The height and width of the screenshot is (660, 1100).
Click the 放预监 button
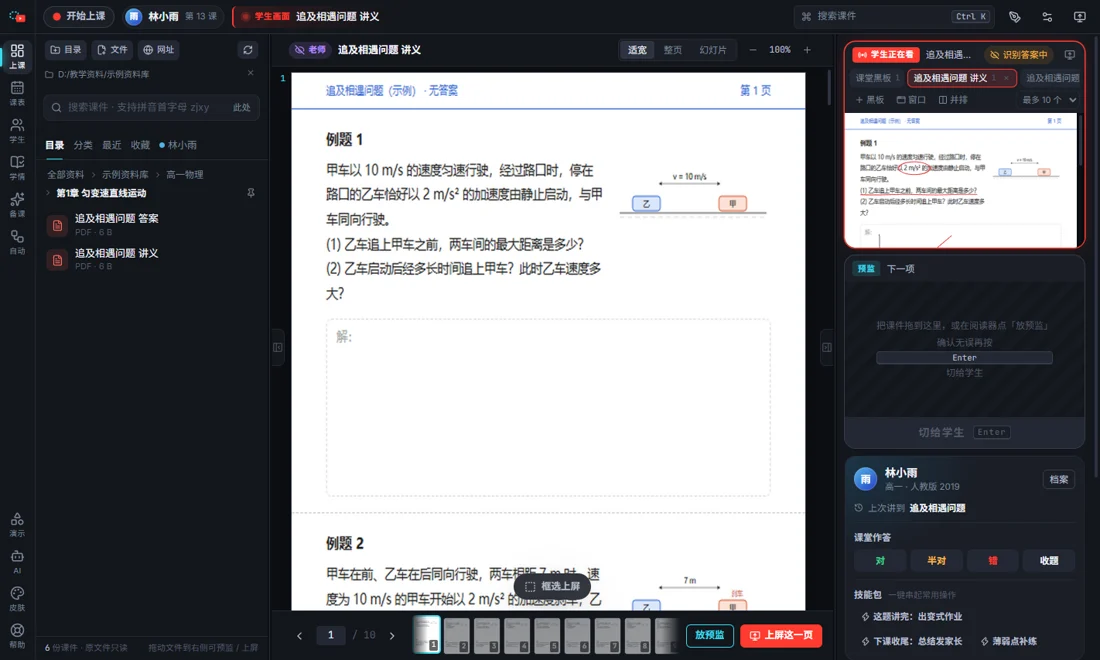click(709, 635)
